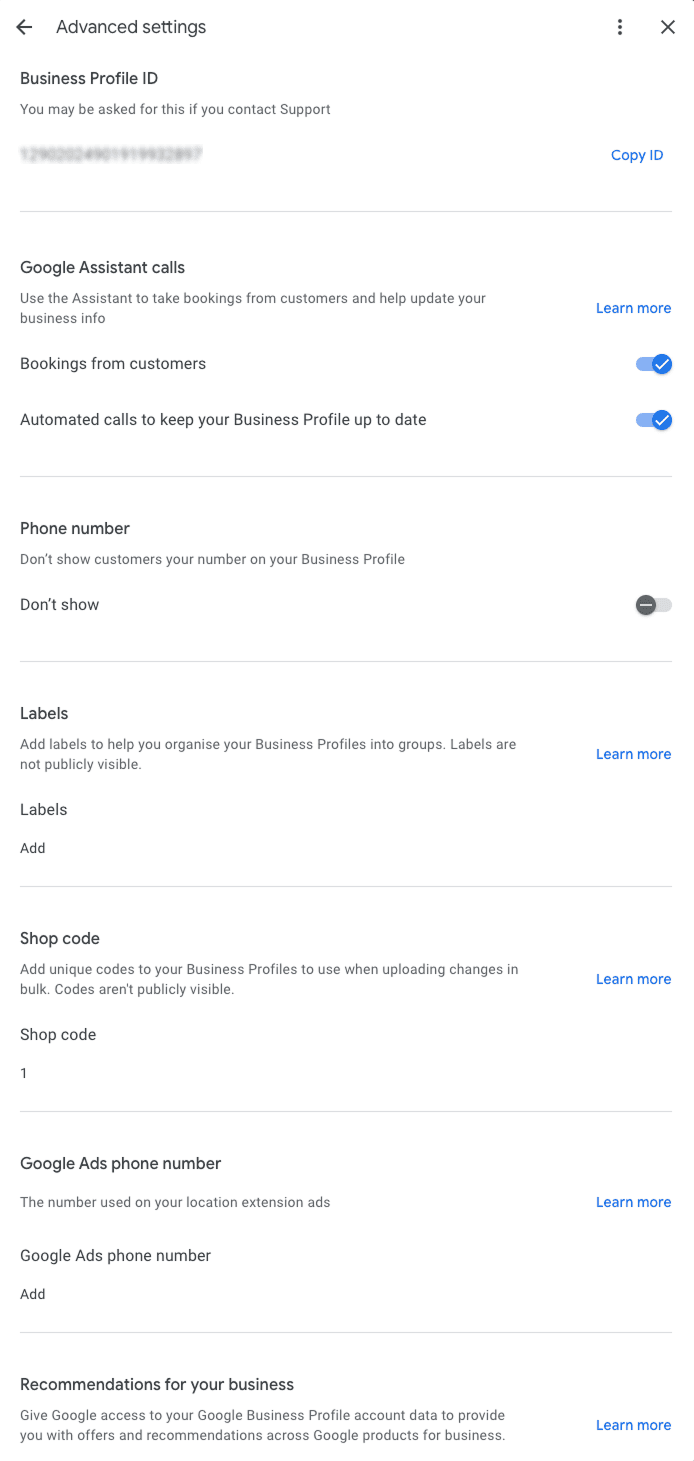This screenshot has height=1461, width=694.
Task: Click the back arrow to exit Advanced settings
Action: (23, 27)
